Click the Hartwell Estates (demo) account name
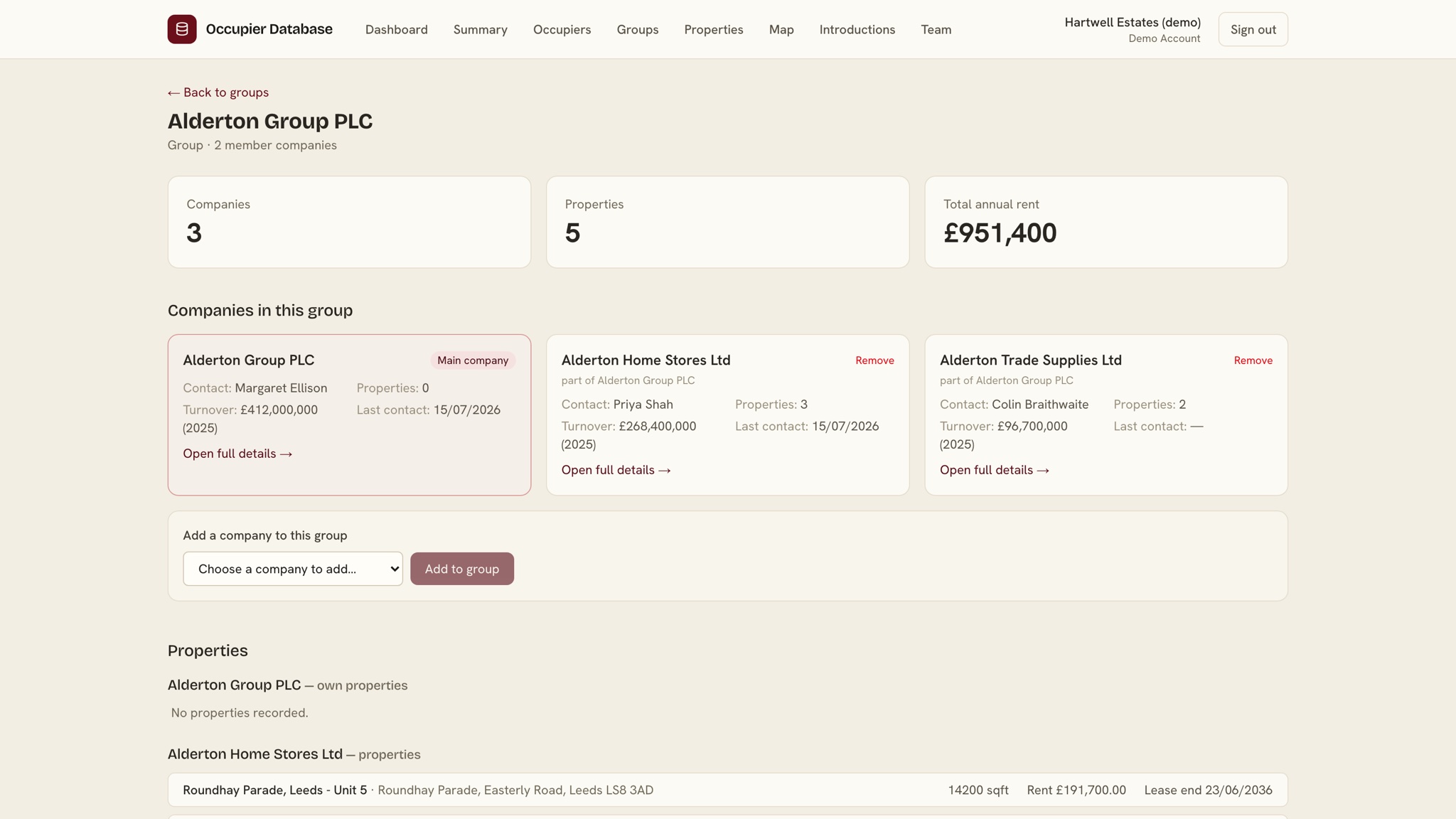The image size is (1456, 819). pyautogui.click(x=1133, y=22)
